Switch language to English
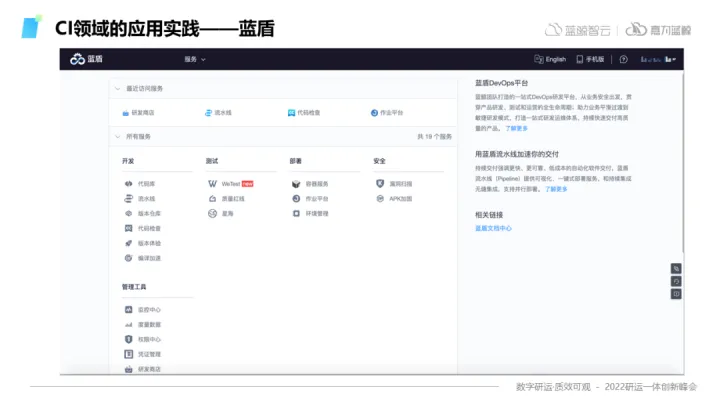 click(550, 59)
